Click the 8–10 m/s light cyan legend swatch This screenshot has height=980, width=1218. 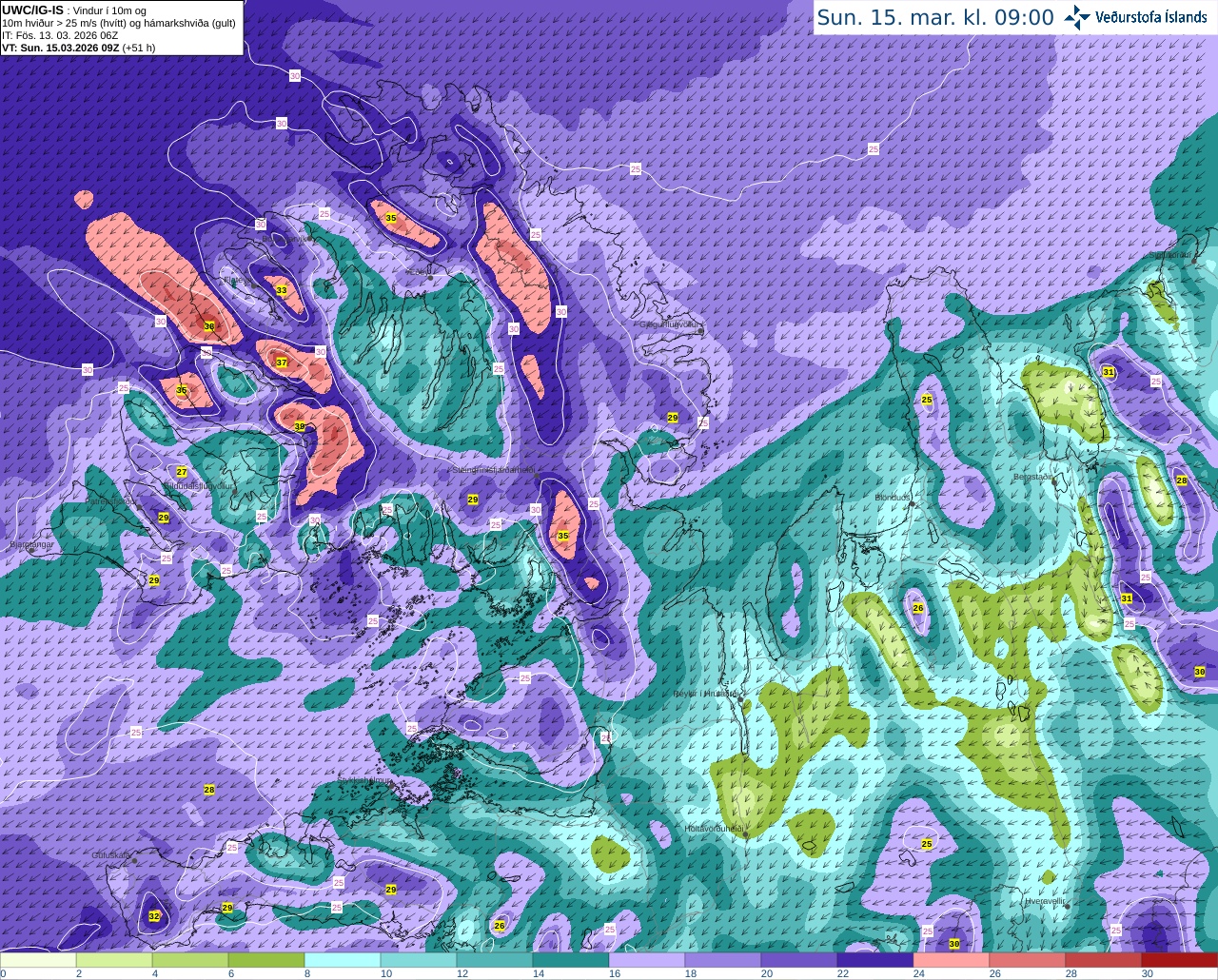point(343,960)
